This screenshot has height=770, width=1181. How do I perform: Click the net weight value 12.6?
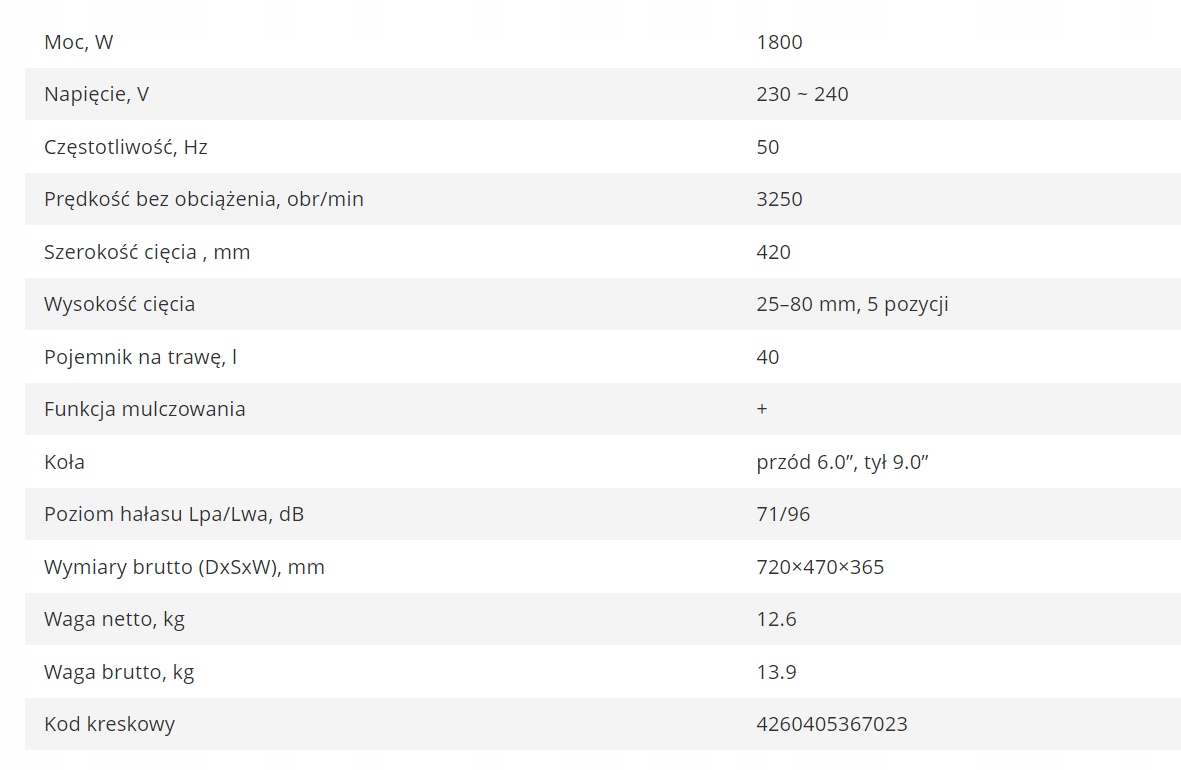click(777, 619)
